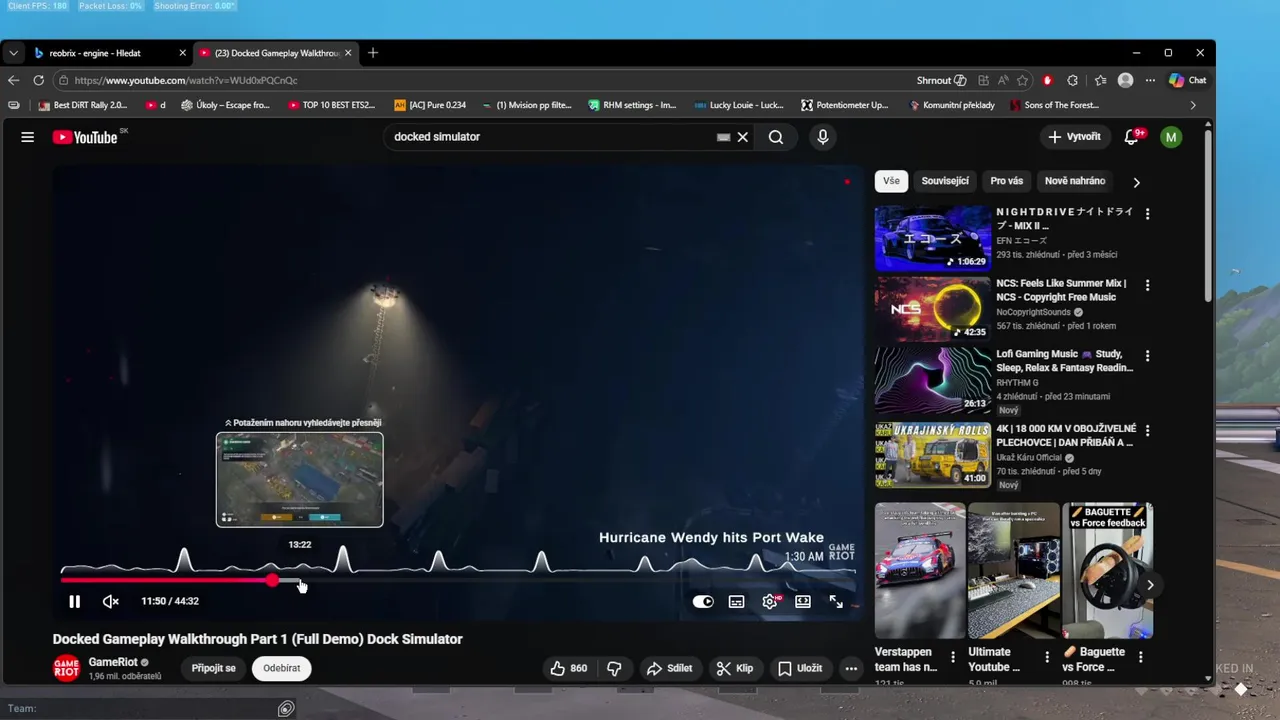Show more bookmarks with the overflow chevron
This screenshot has width=1280, height=720.
[x=1192, y=105]
